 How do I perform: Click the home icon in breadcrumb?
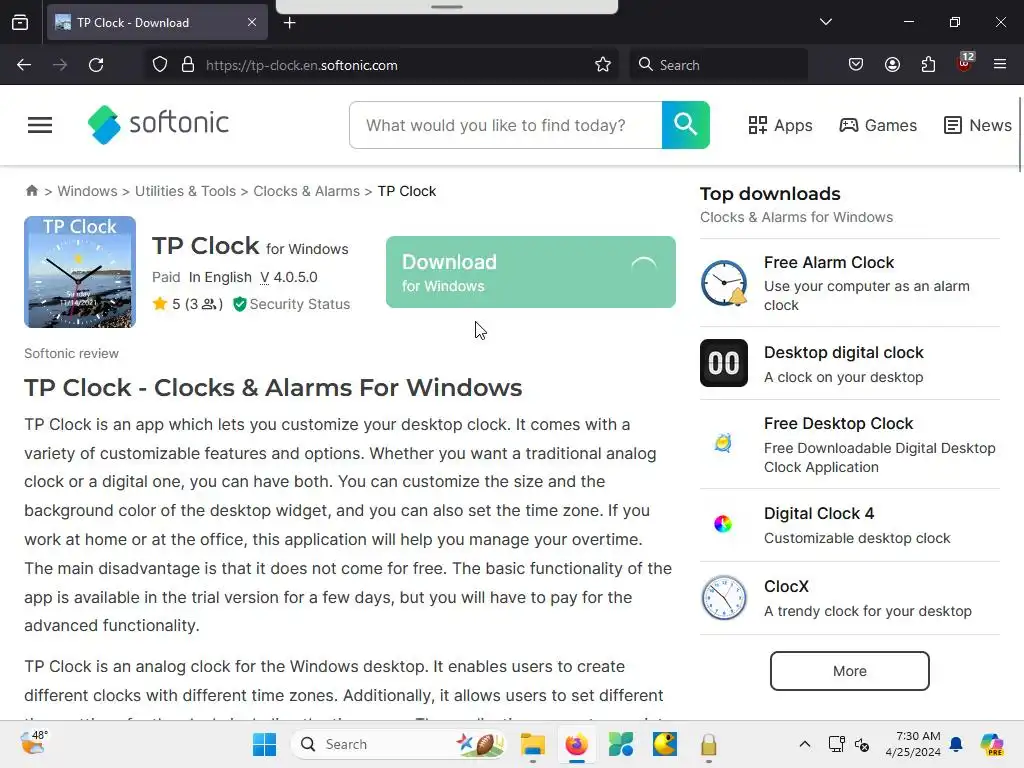(x=31, y=191)
